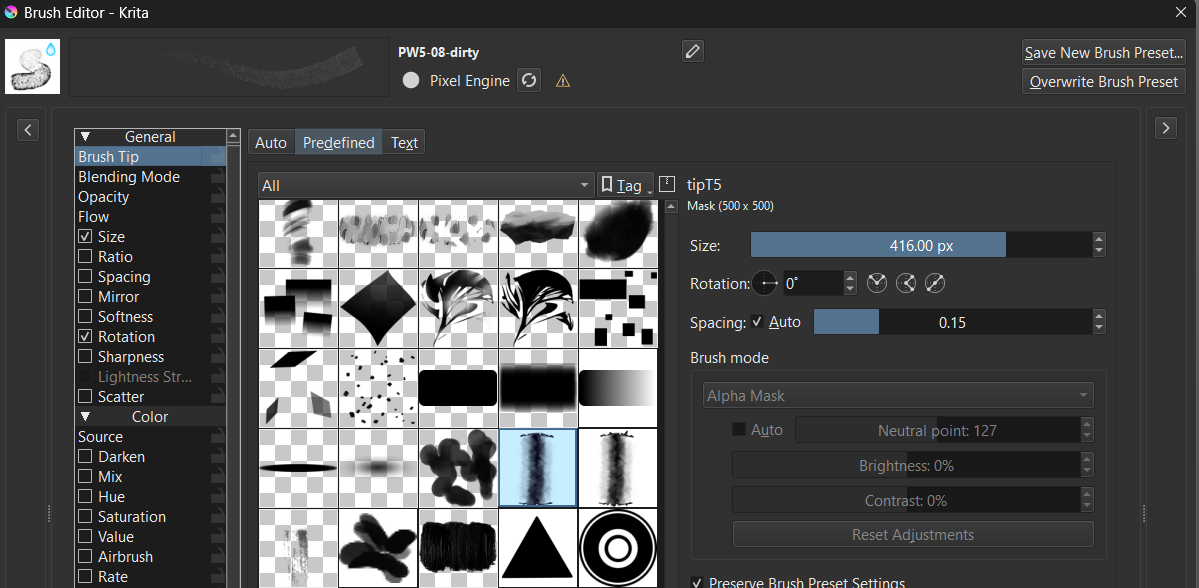Click the brush Size slider

pos(920,245)
